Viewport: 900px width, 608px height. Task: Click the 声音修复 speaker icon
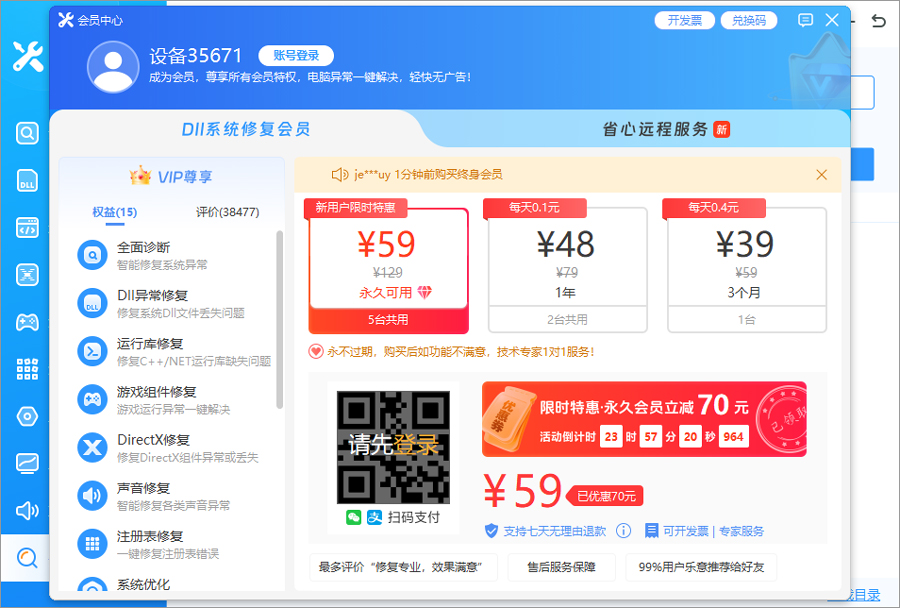(92, 496)
